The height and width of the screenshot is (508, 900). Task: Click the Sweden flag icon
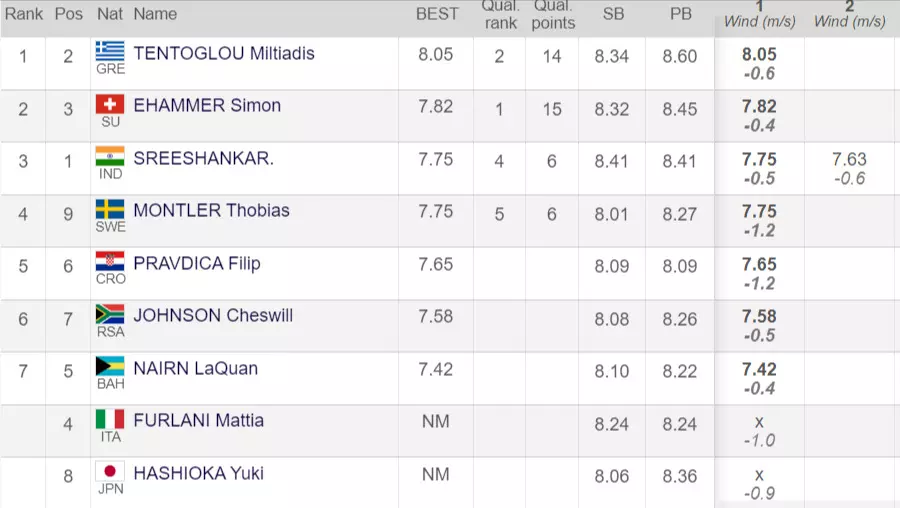[110, 208]
